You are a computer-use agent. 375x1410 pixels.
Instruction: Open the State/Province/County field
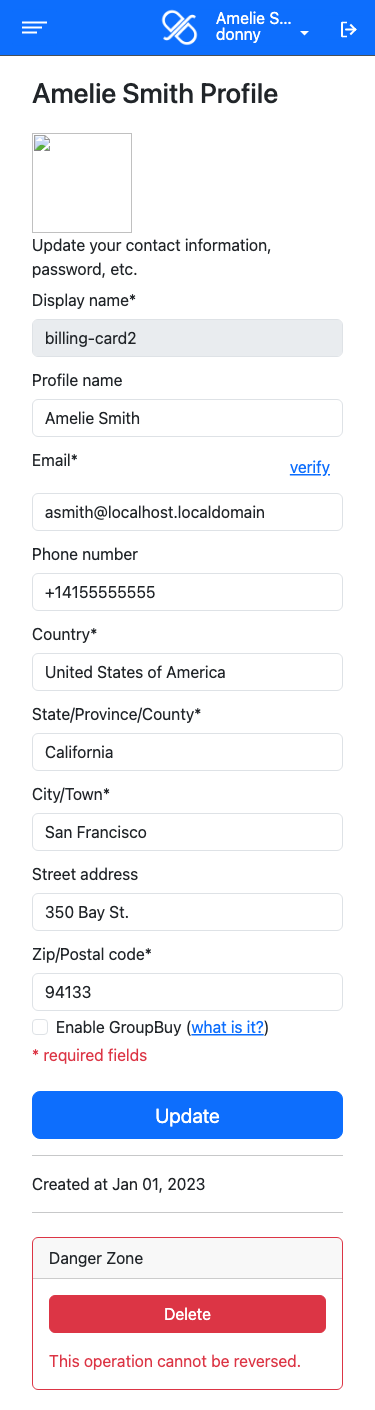187,752
